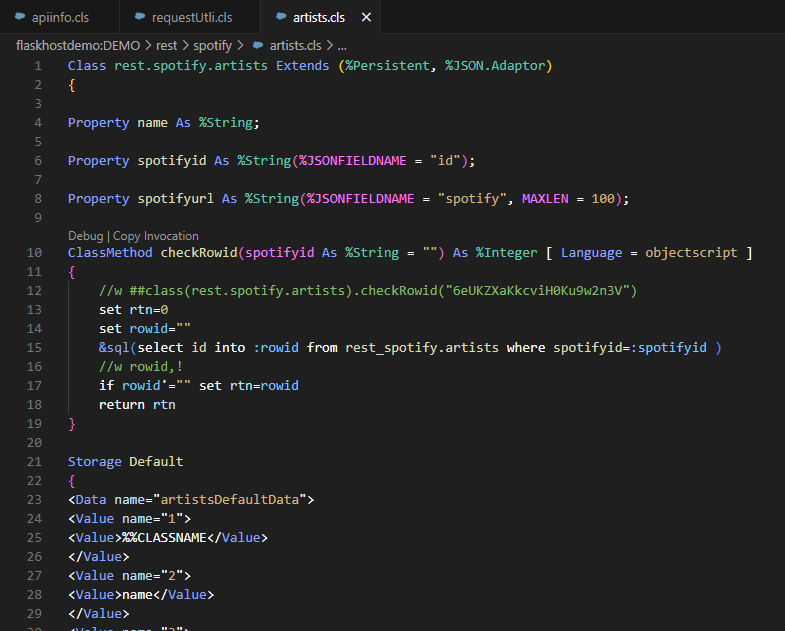785x631 pixels.
Task: Click on 'objectscript' language keyword
Action: pos(691,252)
